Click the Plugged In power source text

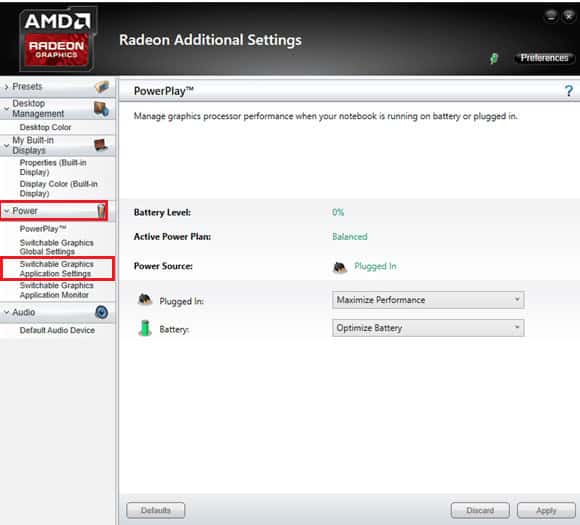375,266
